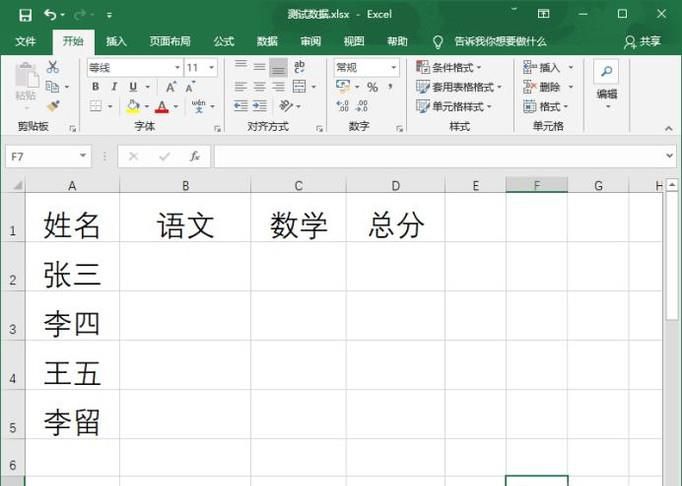Click the Undo arrow icon
682x486 pixels.
(x=50, y=15)
